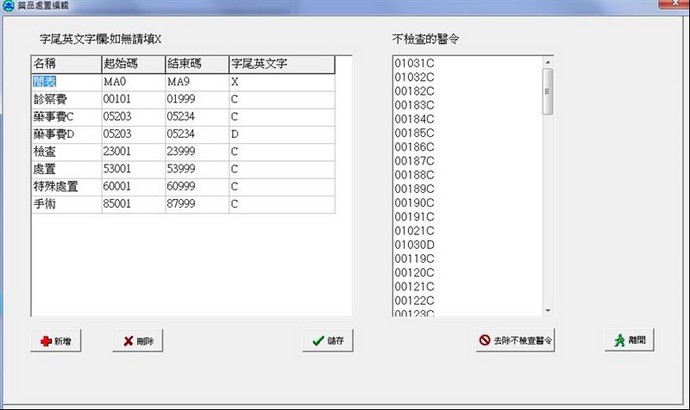
Task: Click the red X 刪除 icon
Action: (128, 342)
